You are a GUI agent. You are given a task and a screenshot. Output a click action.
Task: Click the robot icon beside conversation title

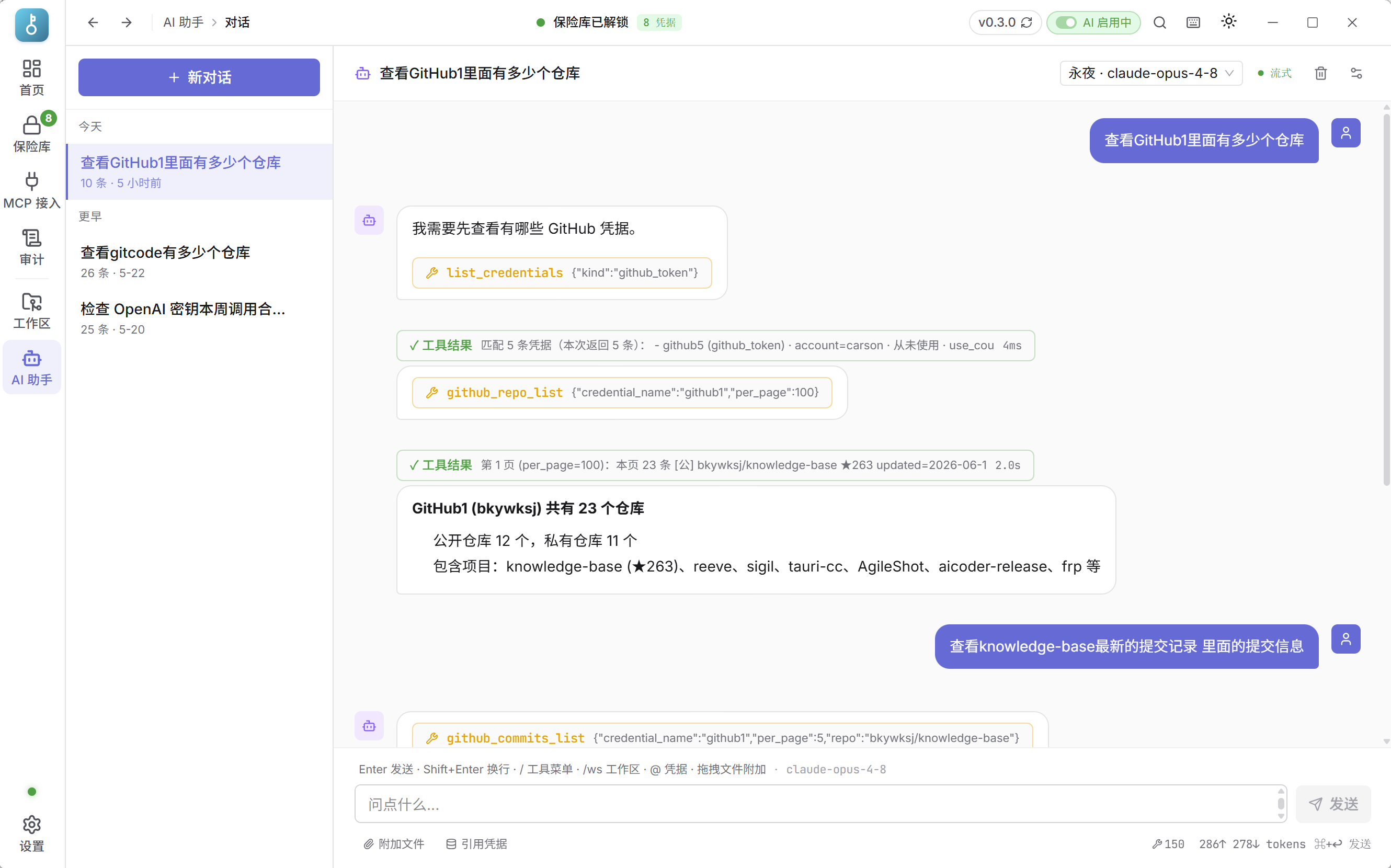coord(363,74)
